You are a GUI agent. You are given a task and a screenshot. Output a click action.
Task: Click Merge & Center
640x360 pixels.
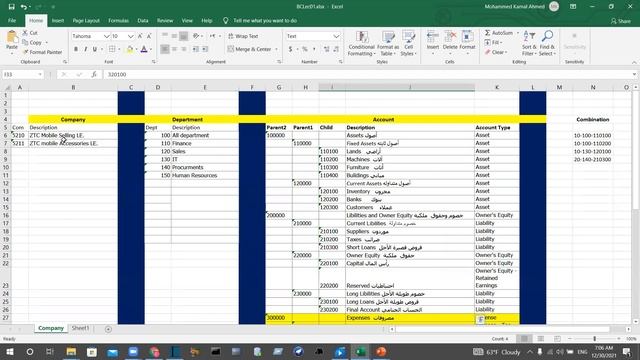pos(249,49)
